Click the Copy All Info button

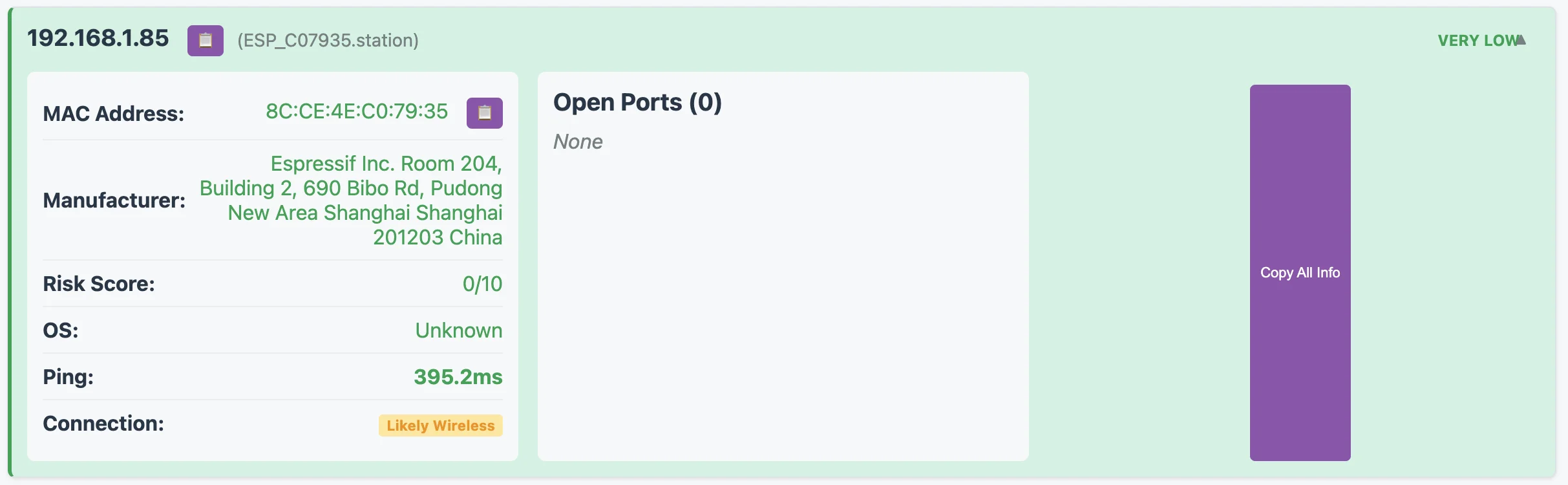pyautogui.click(x=1300, y=272)
